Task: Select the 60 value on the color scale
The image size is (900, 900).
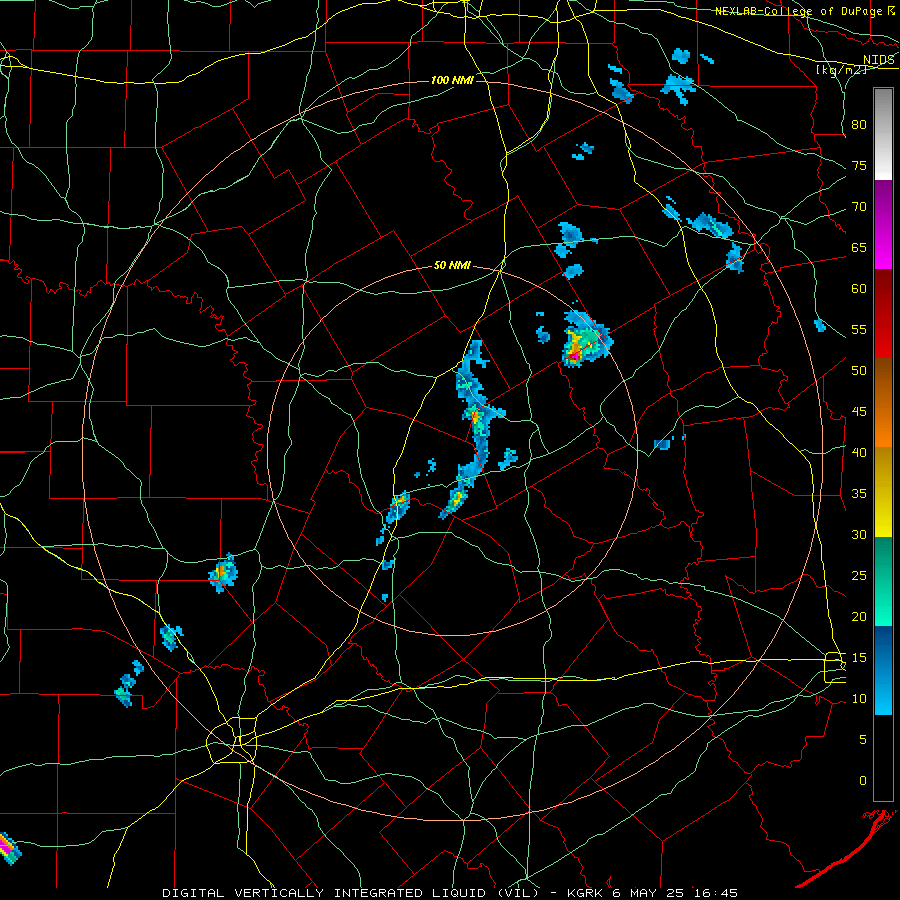Action: [859, 289]
